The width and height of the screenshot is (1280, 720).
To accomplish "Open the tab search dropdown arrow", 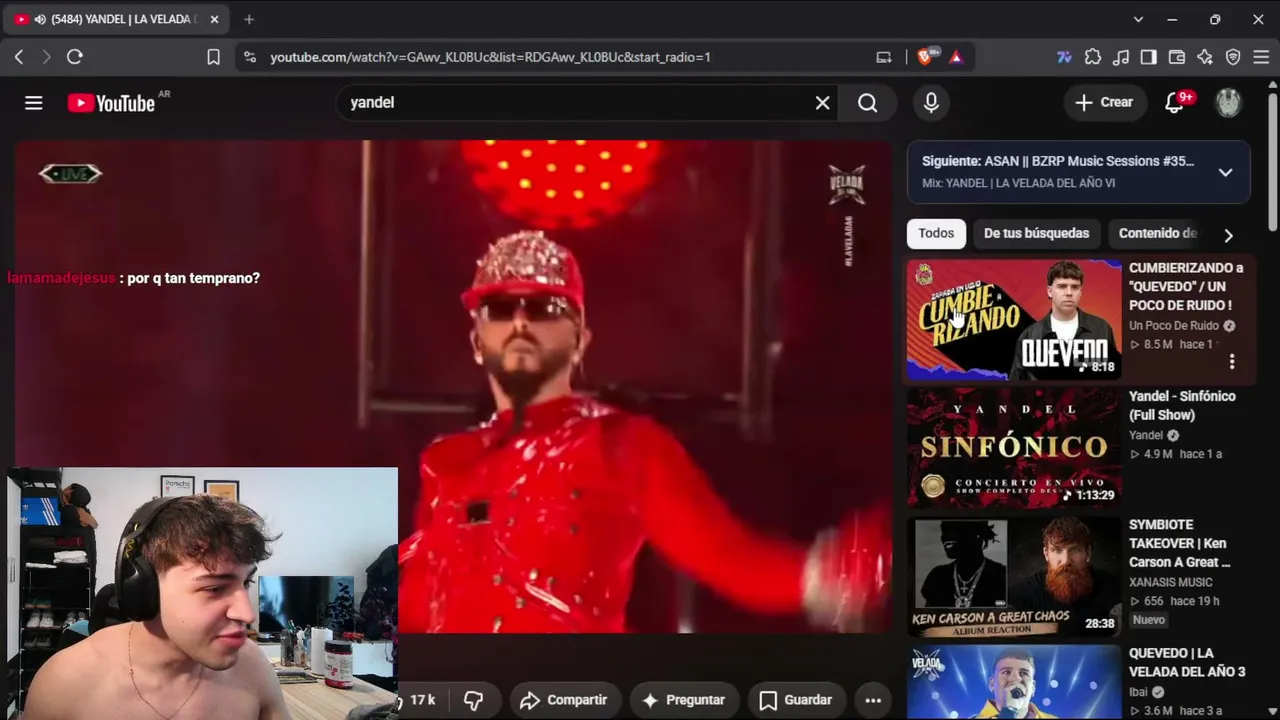I will 1138,19.
